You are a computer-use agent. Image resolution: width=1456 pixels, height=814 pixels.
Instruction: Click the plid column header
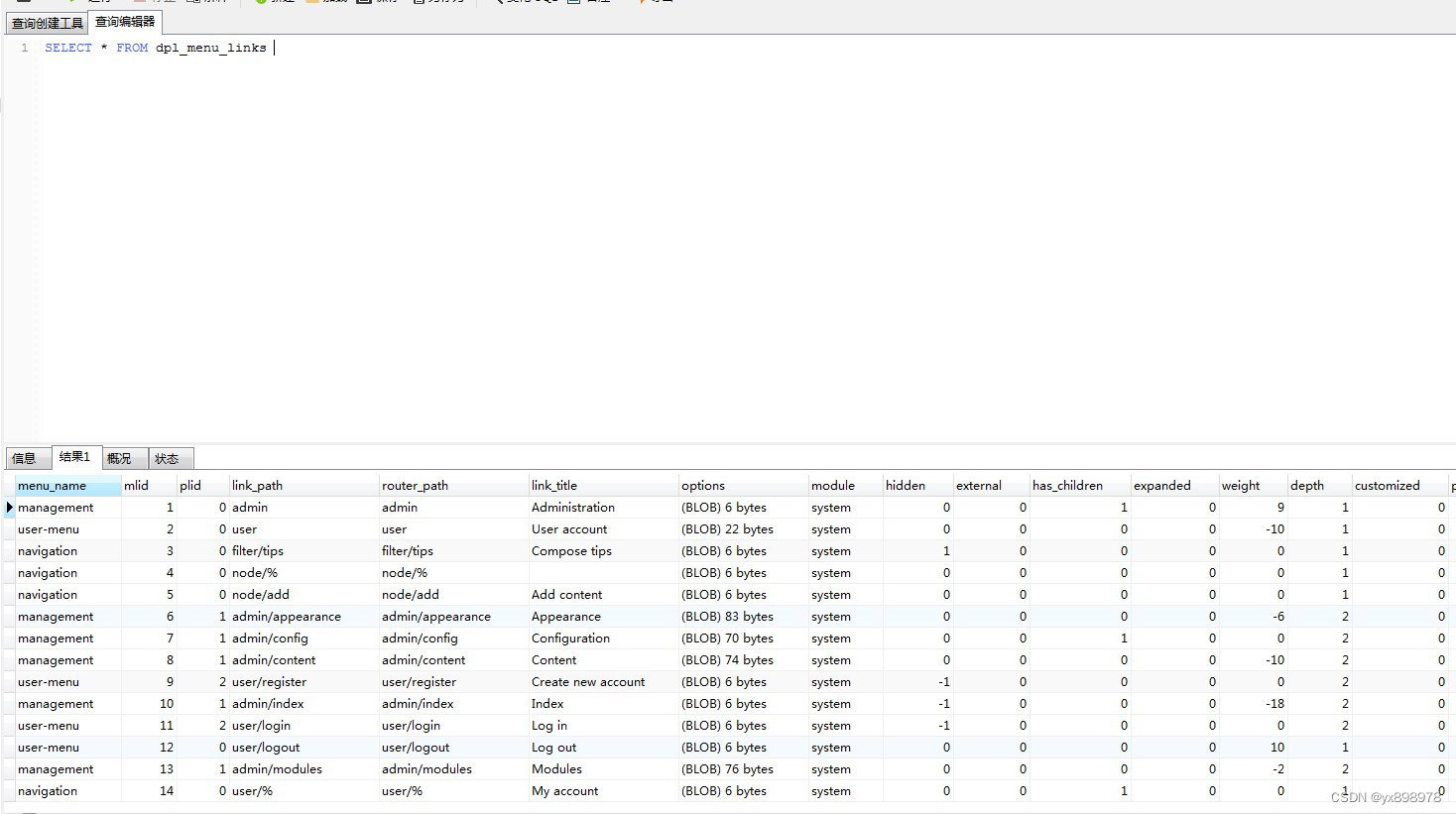(203, 485)
